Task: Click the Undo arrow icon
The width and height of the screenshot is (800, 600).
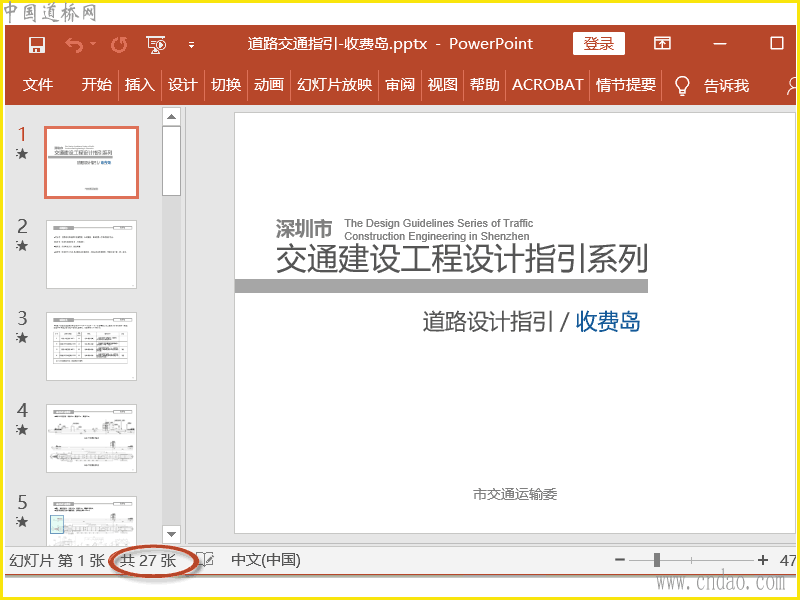Action: [x=74, y=45]
